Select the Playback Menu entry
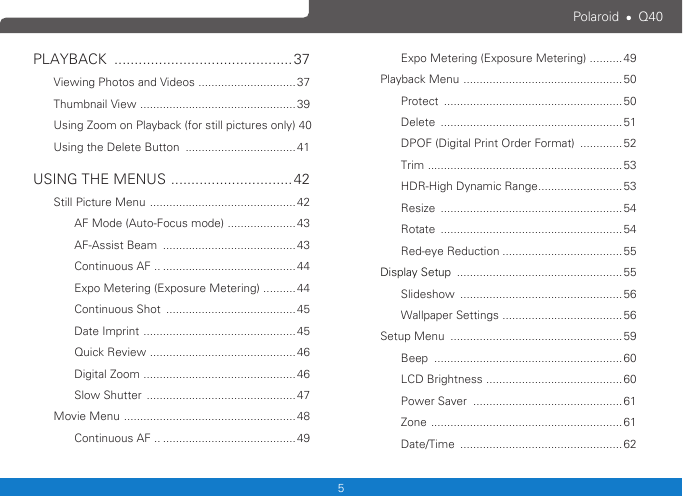The image size is (683, 497). click(508, 79)
